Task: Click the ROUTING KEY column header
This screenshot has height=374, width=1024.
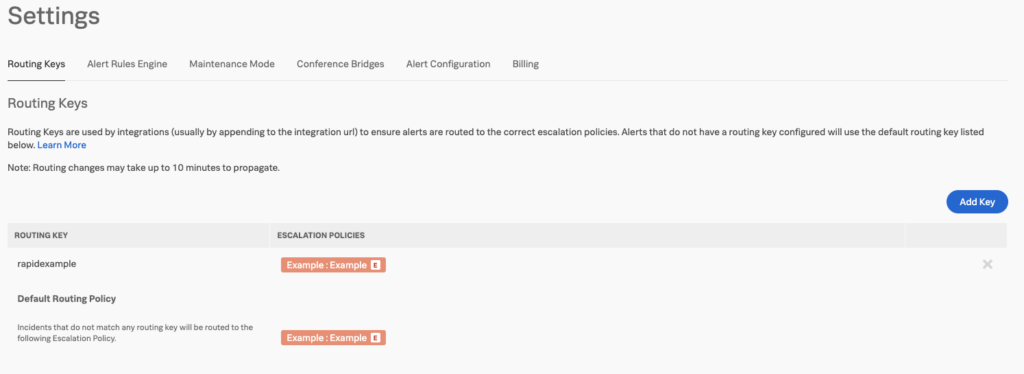Action: coord(40,235)
